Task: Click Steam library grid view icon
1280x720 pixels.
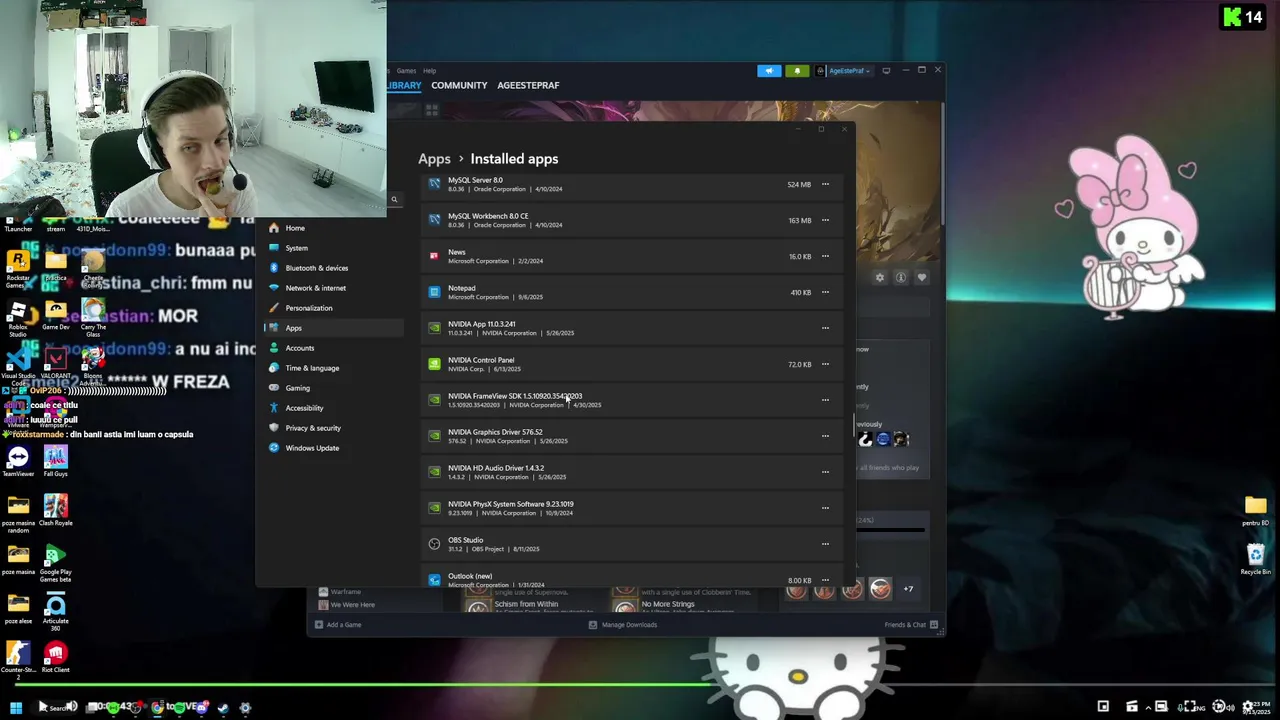Action: [x=432, y=110]
